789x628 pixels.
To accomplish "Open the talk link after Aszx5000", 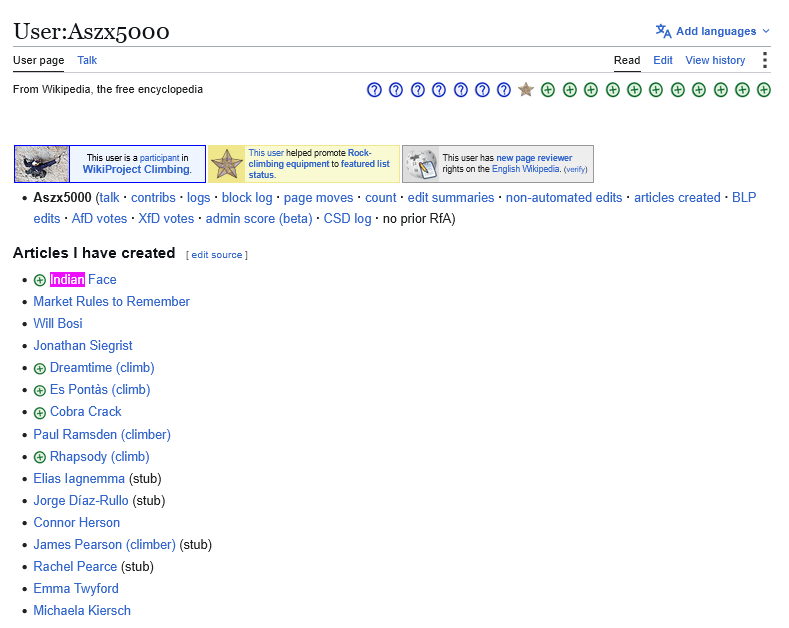I will pos(109,198).
